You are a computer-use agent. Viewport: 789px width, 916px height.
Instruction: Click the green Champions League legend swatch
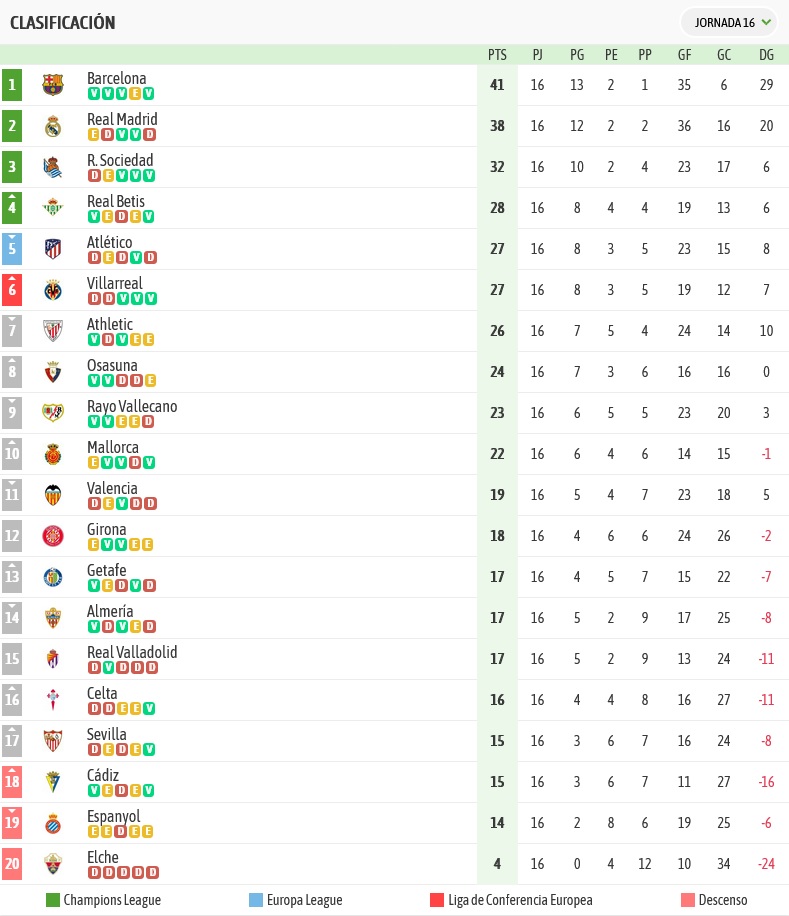[x=53, y=900]
